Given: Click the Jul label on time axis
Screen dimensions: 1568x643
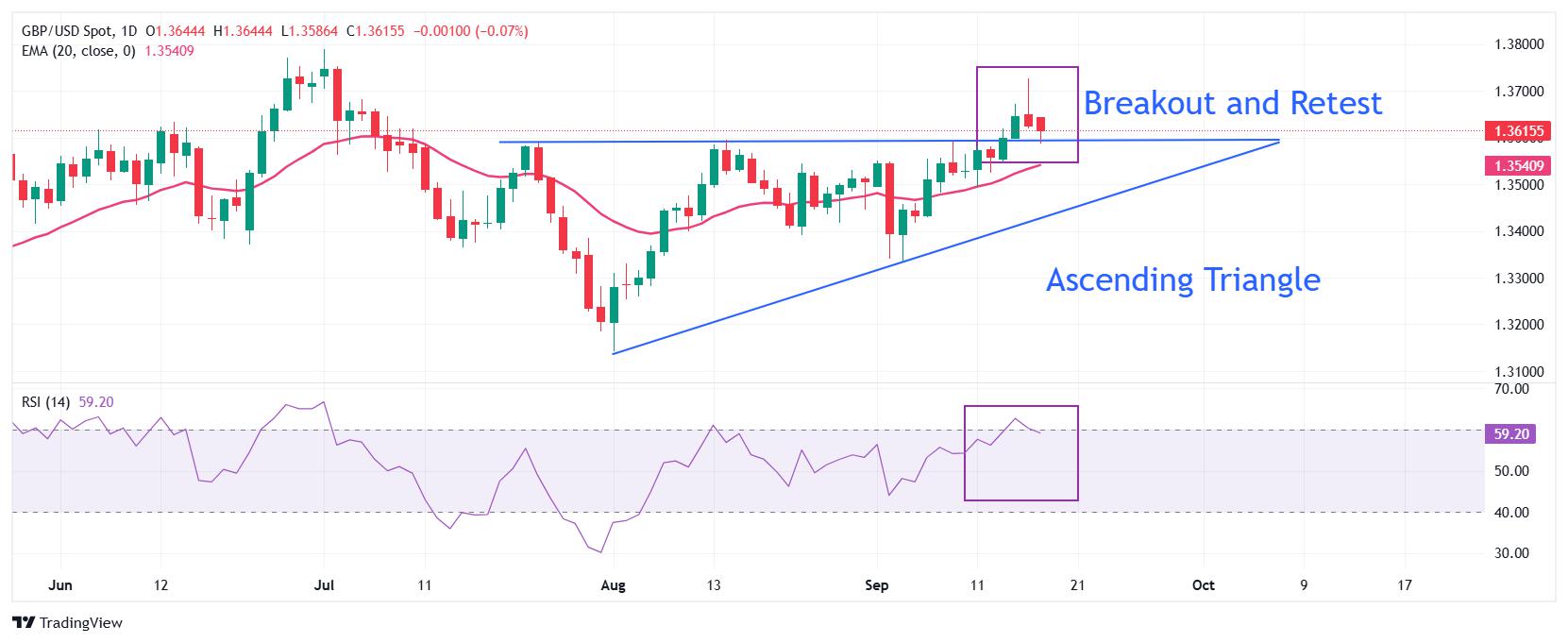Looking at the screenshot, I should point(324,585).
